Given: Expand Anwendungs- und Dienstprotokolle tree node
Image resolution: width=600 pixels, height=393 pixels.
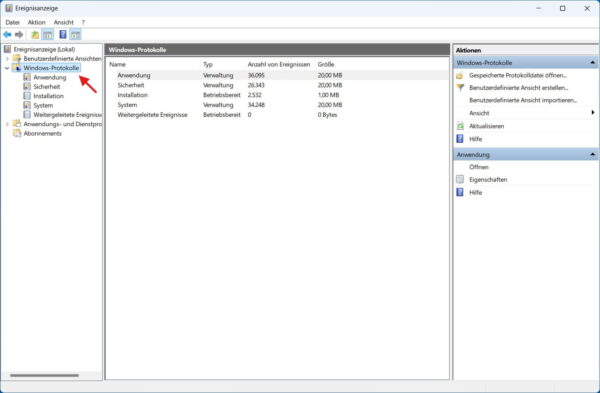Looking at the screenshot, I should coord(7,124).
